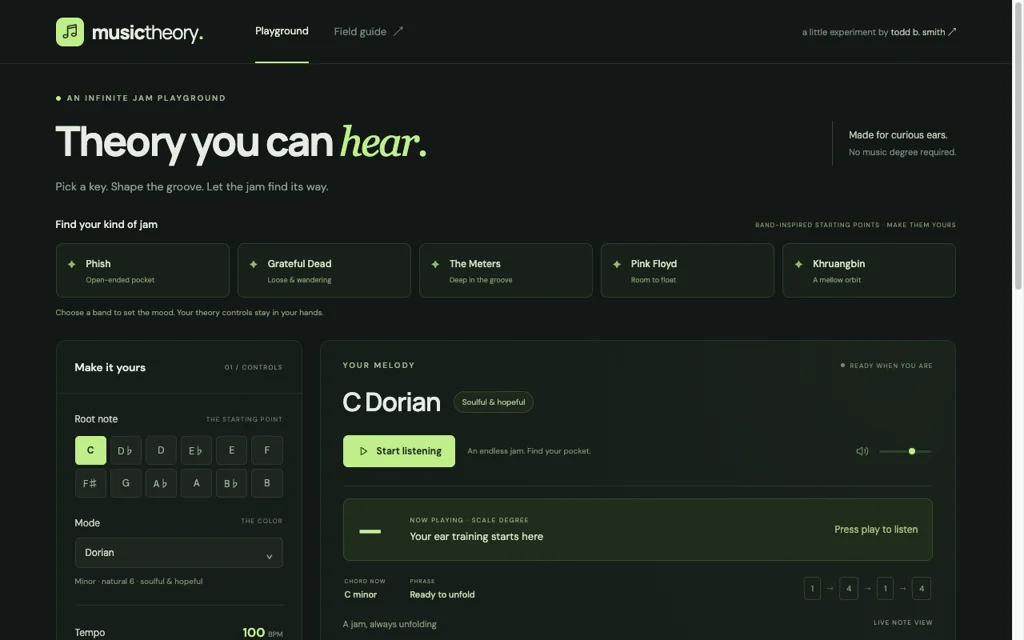Image resolution: width=1024 pixels, height=640 pixels.
Task: Click the Soulful & hopeful tag
Action: click(493, 402)
